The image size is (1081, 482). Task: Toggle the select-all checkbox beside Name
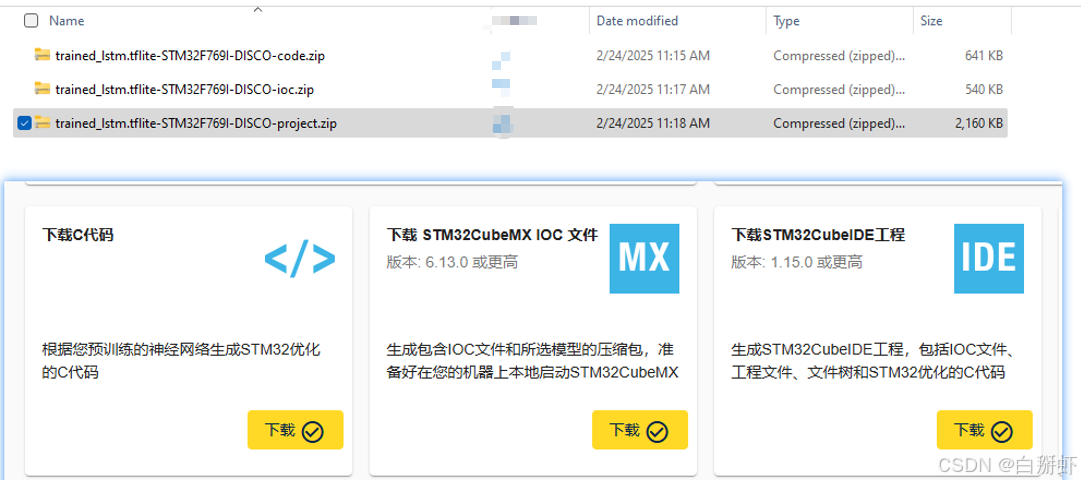click(31, 21)
